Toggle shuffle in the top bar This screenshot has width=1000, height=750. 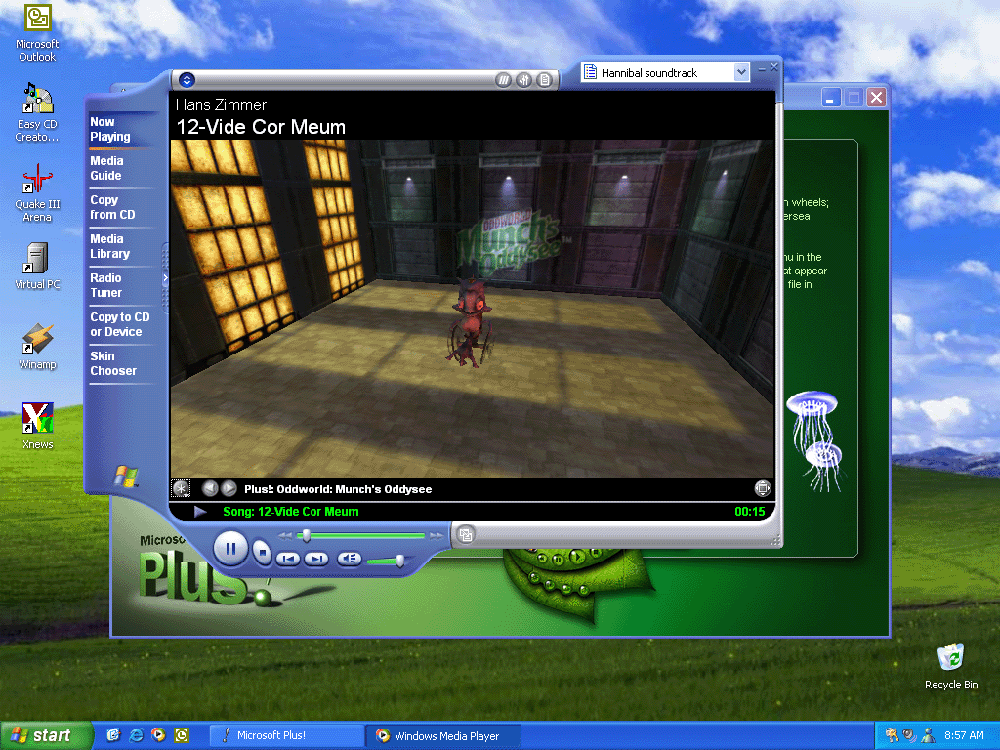503,80
